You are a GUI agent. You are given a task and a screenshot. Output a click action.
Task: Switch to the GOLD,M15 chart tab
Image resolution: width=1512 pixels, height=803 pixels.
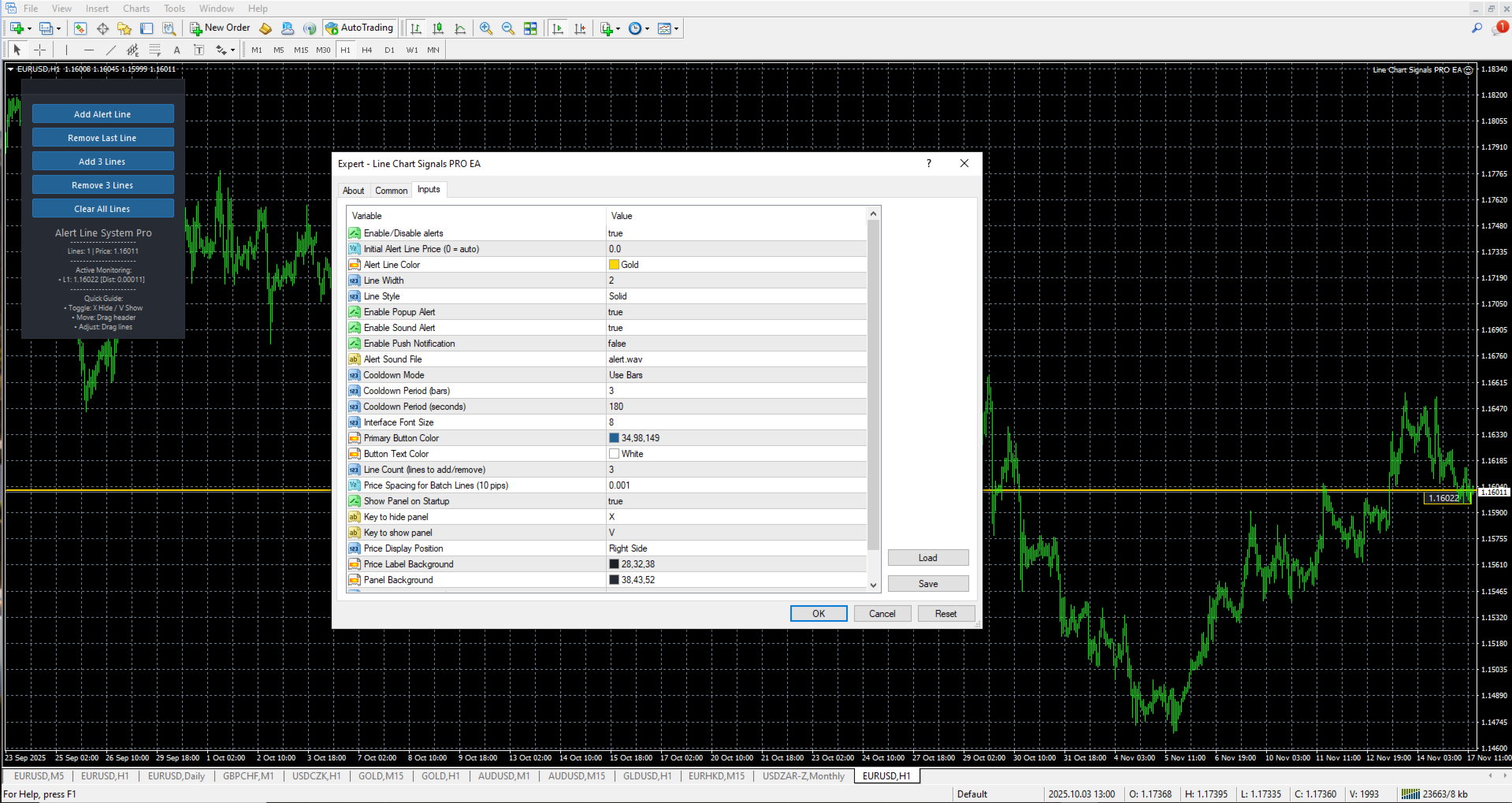381,776
